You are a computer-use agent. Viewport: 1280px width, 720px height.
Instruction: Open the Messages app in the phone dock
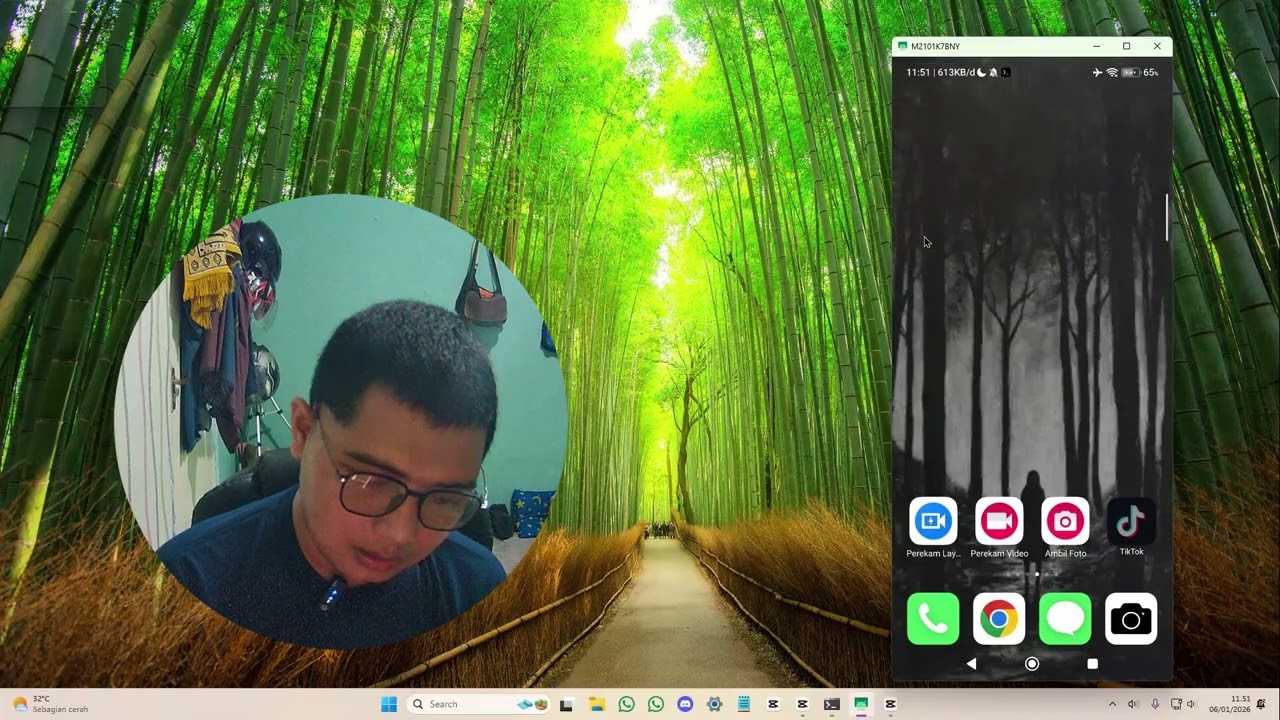coord(1065,619)
